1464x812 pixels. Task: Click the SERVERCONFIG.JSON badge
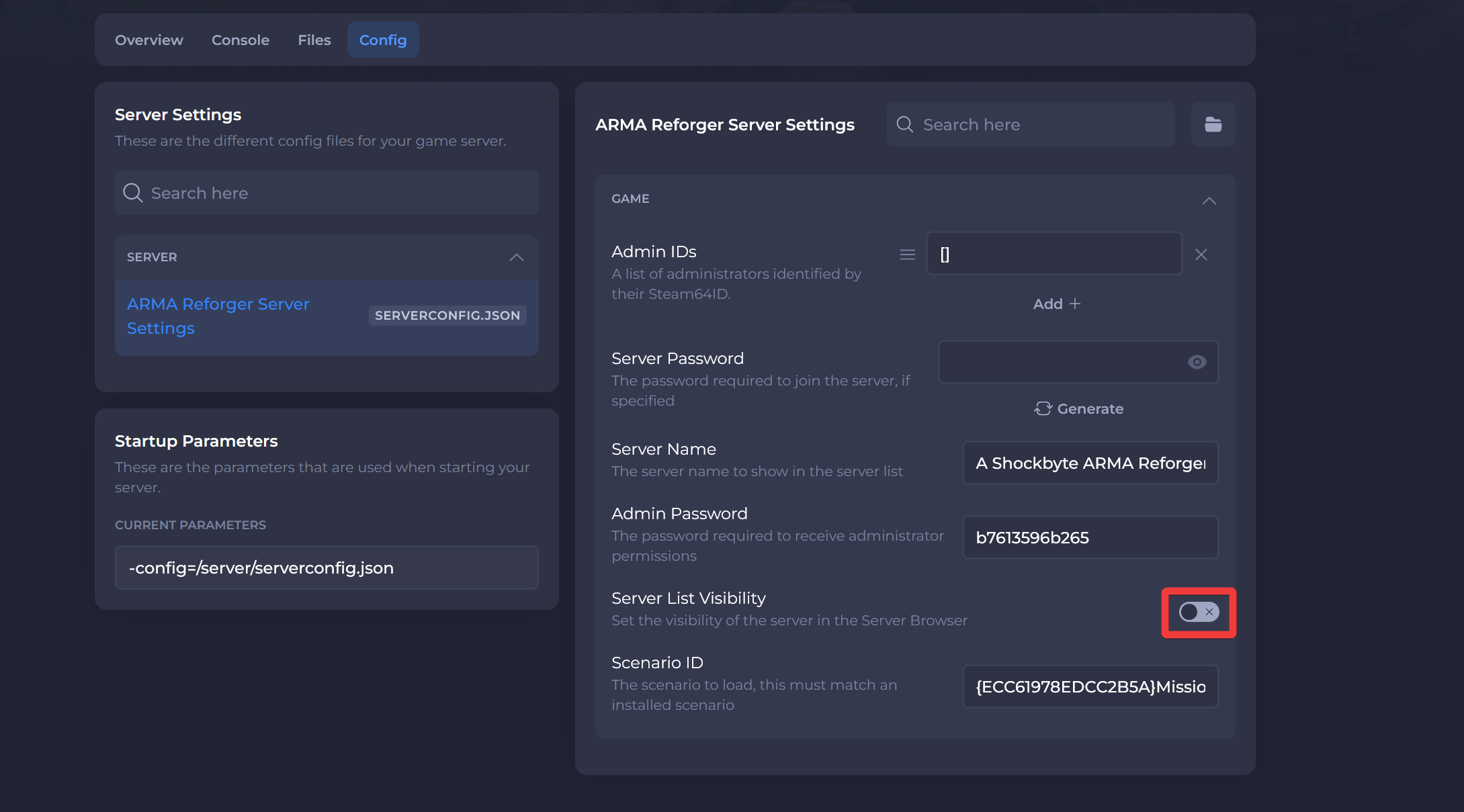(447, 315)
